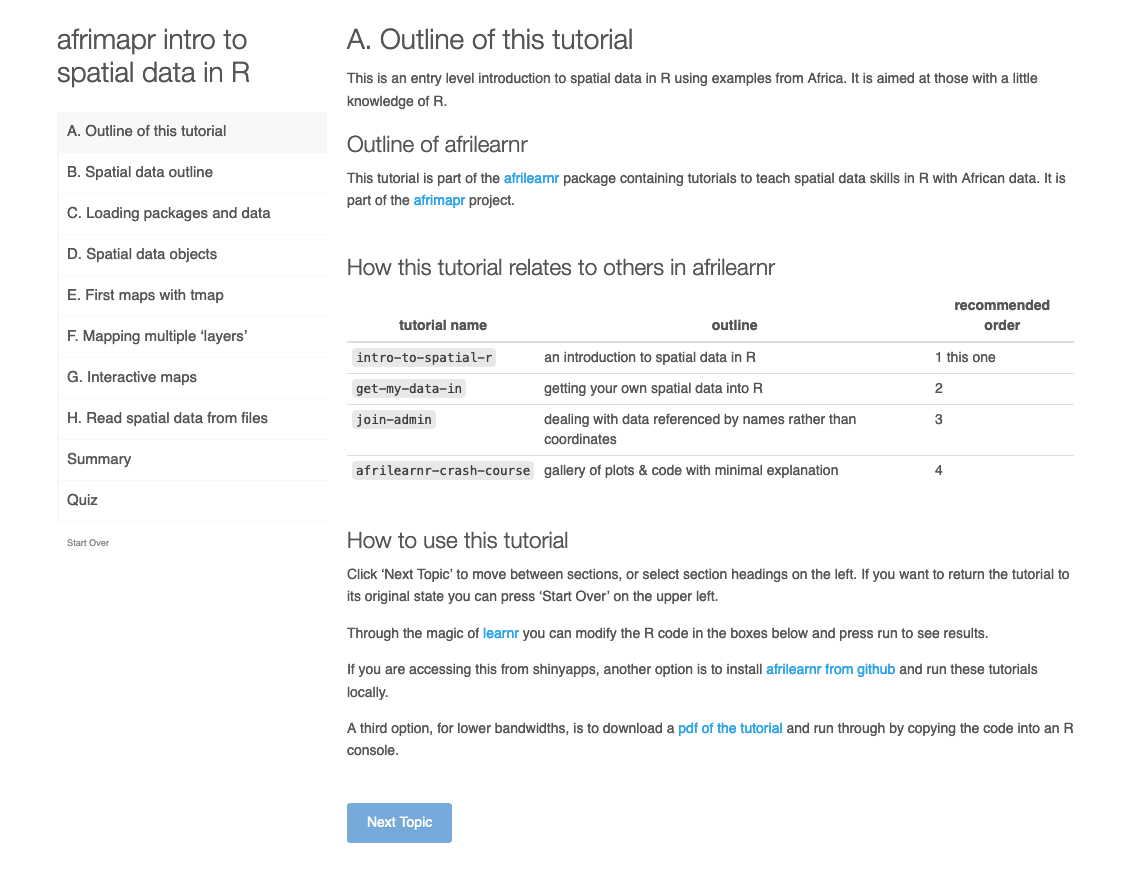Click the 'Start Over' link

click(88, 543)
